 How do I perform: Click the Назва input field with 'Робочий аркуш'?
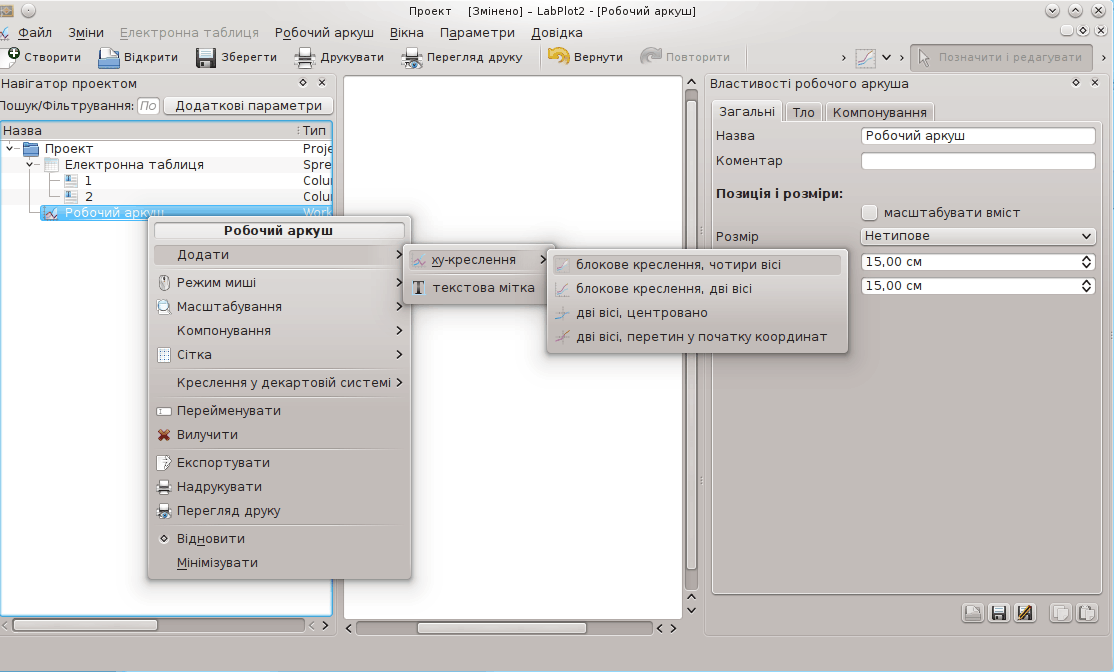pyautogui.click(x=978, y=136)
